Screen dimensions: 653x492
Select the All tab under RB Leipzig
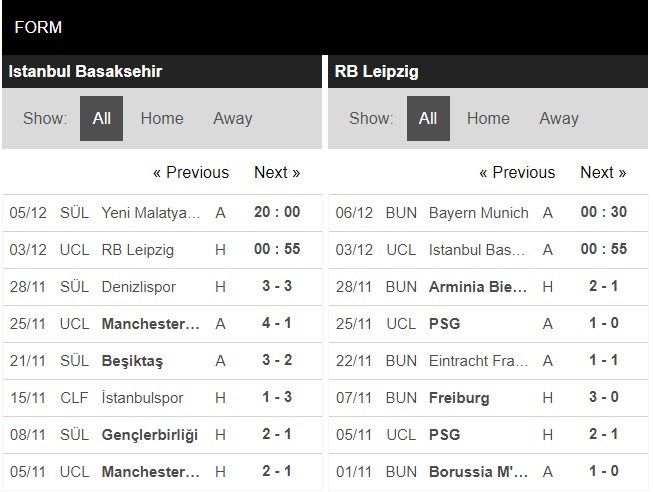[x=428, y=118]
